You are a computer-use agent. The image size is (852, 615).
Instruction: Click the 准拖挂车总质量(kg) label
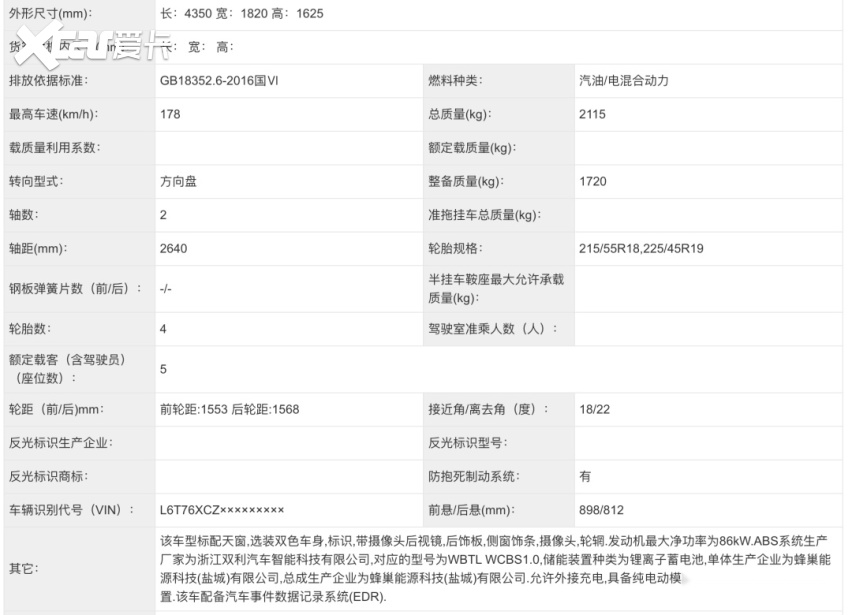(x=485, y=215)
